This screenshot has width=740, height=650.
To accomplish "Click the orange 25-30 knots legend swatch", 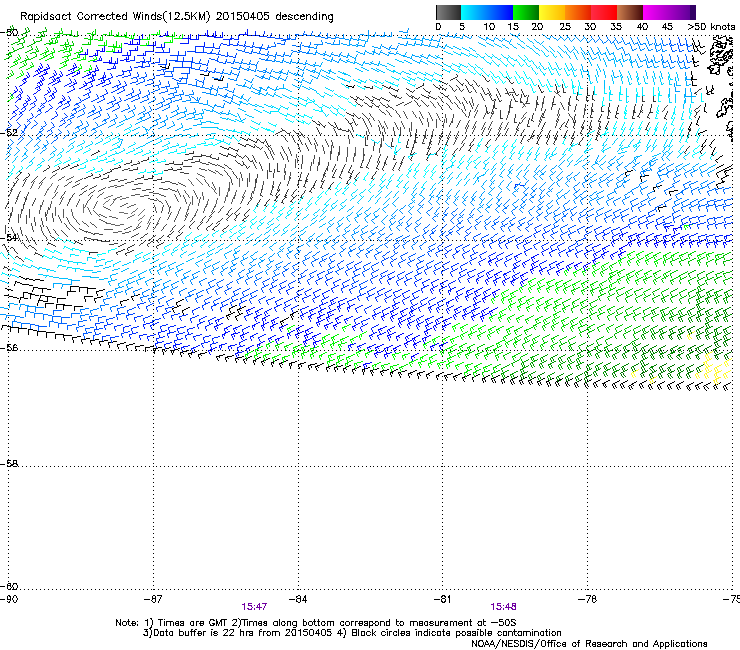I will (578, 12).
